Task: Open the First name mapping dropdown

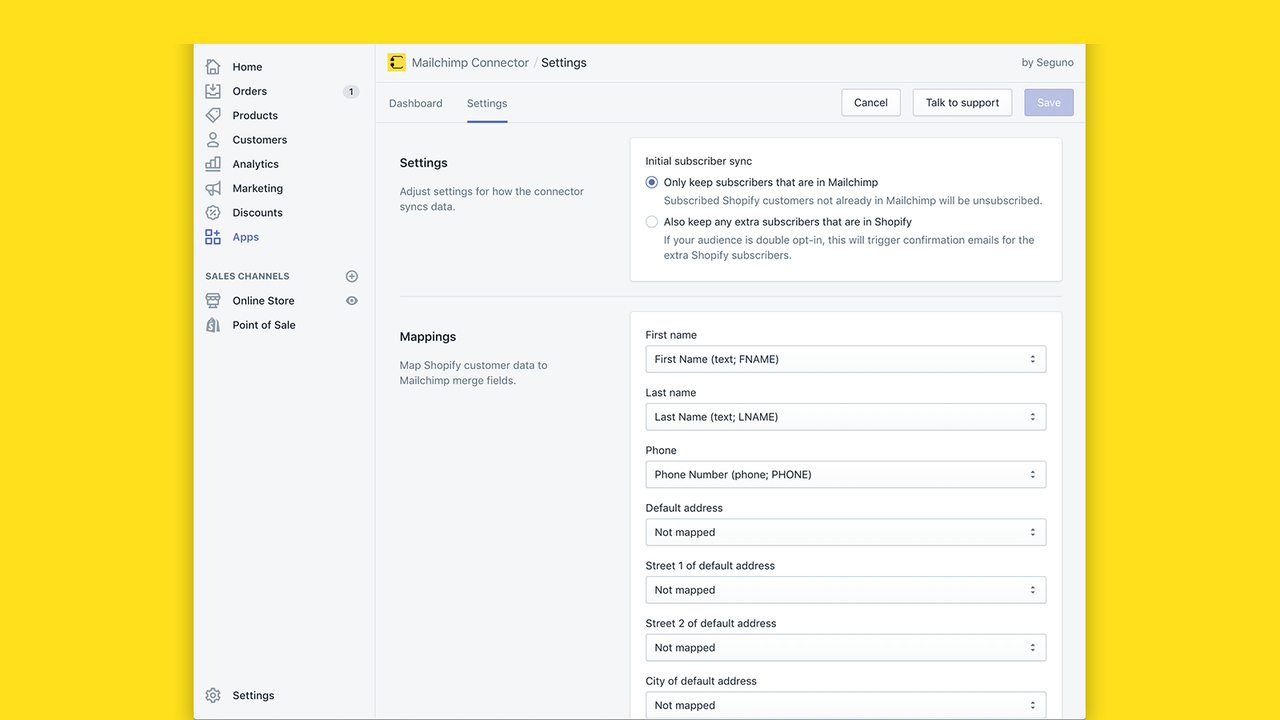Action: (x=846, y=359)
